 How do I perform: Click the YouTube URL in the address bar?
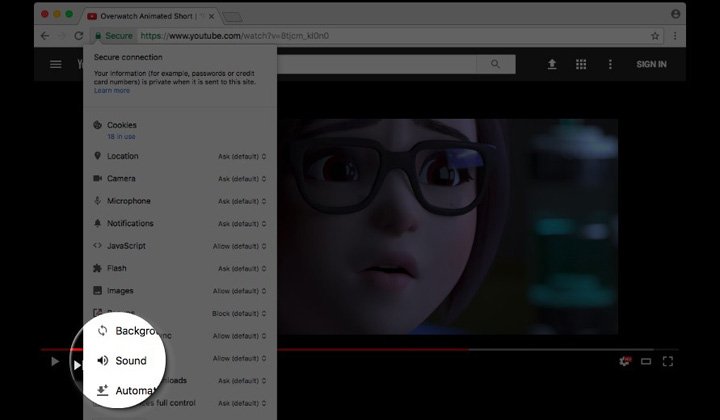click(235, 36)
